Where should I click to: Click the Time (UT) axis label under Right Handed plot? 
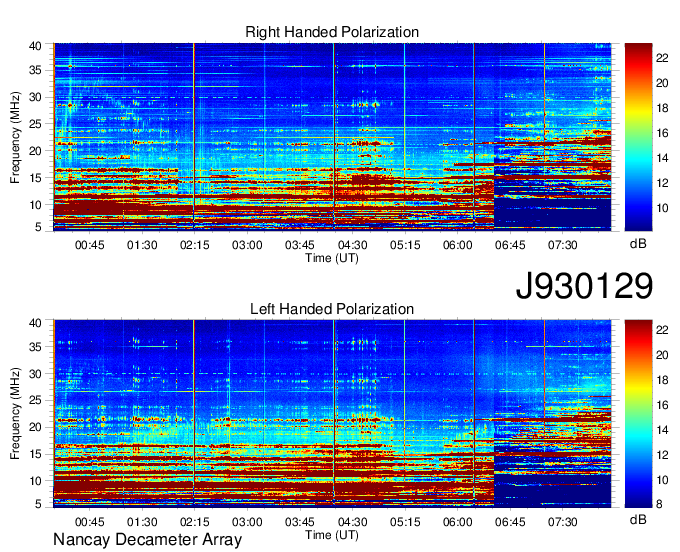pos(332,258)
